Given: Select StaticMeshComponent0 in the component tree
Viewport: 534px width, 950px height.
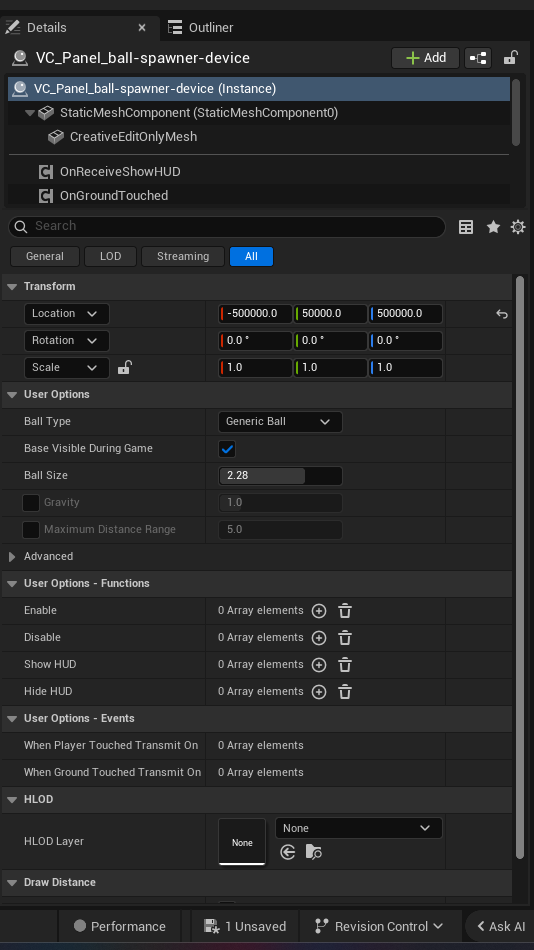Looking at the screenshot, I should pyautogui.click(x=259, y=113).
